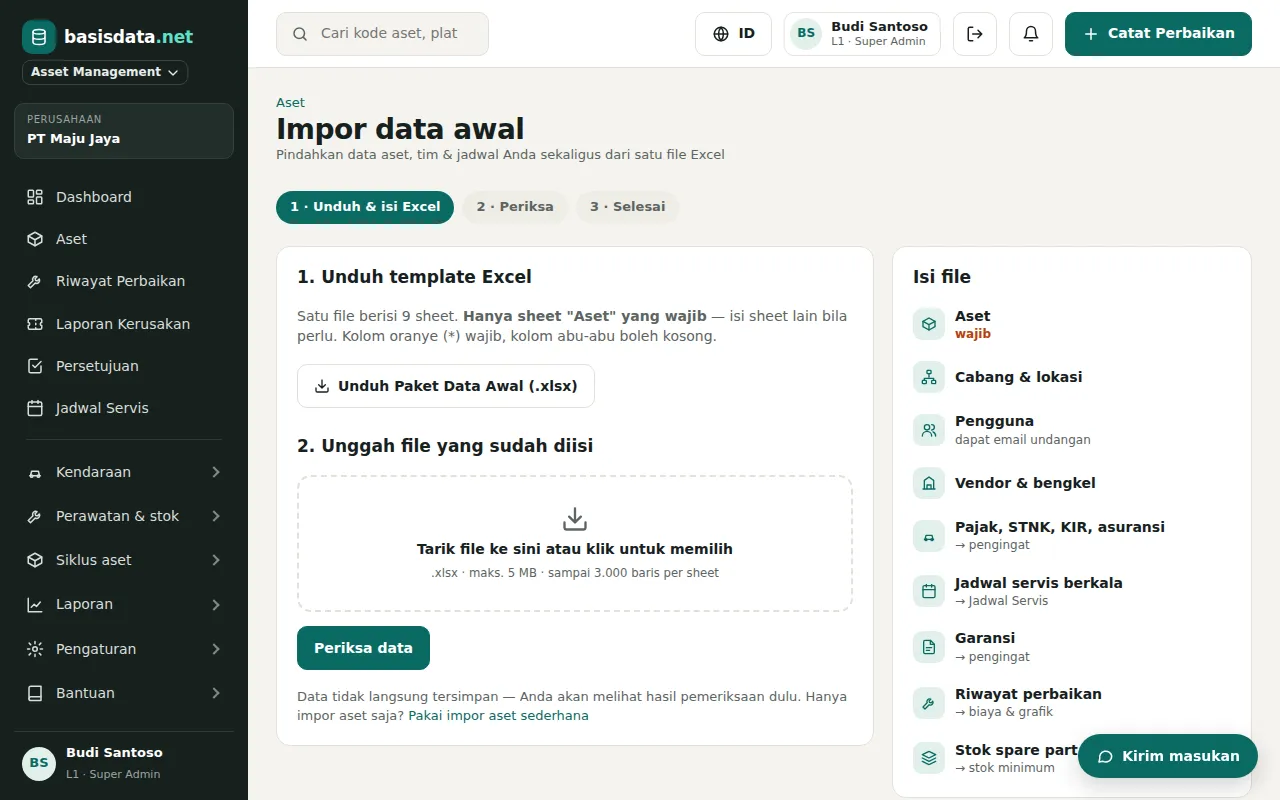Click the Cabang & lokasi hierarchy icon
Viewport: 1280px width, 800px height.
tap(929, 377)
